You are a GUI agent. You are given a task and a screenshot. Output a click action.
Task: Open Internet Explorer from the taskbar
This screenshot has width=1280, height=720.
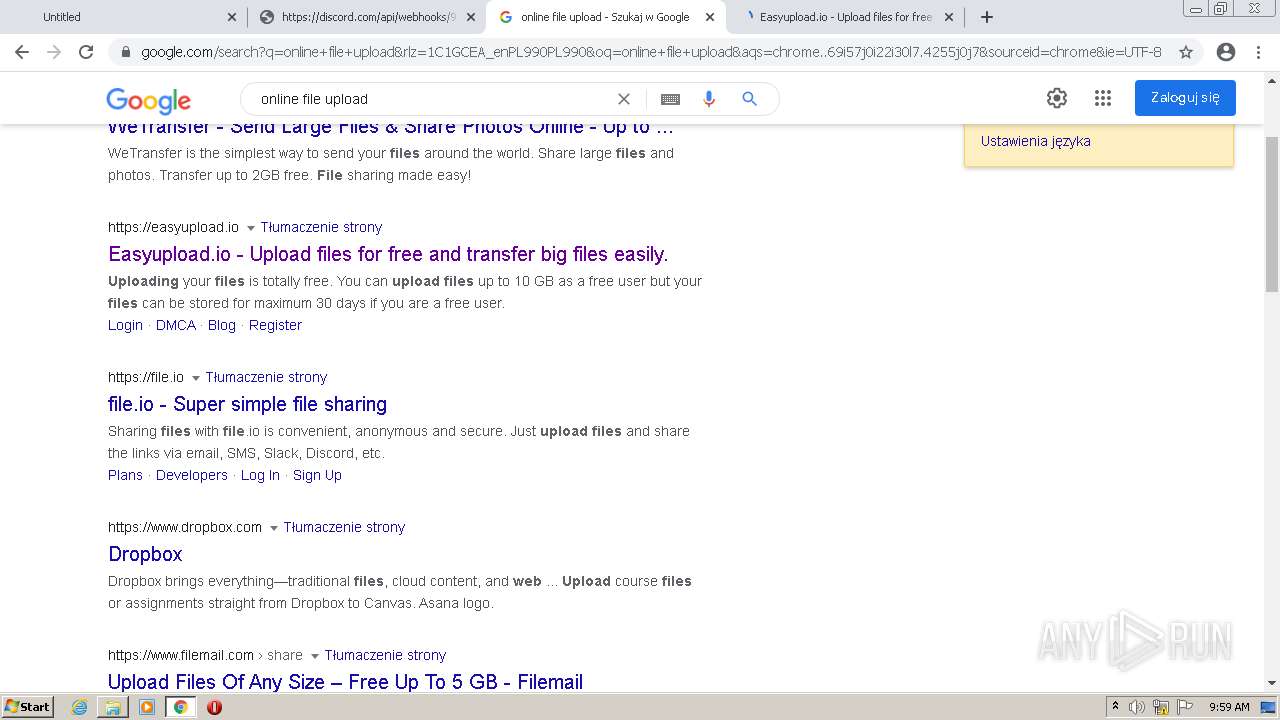pyautogui.click(x=79, y=707)
